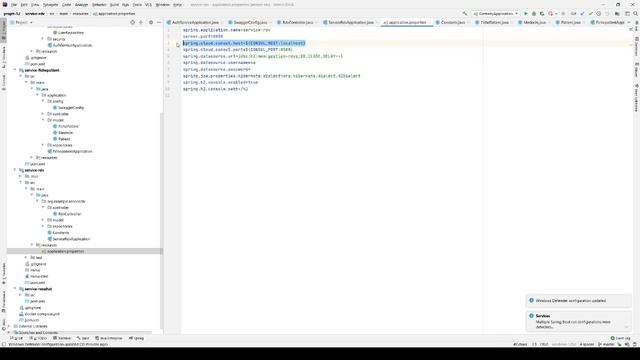Toggle the Favorites side stripe button
Screen dimensions: 640x360
point(4,273)
